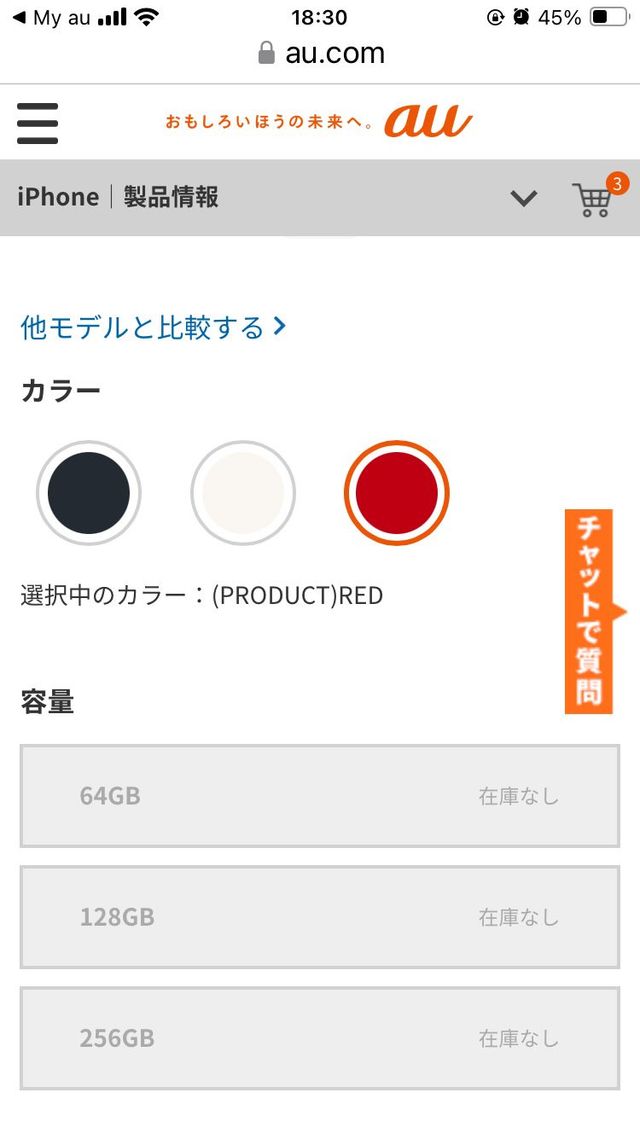Viewport: 640px width, 1138px height.
Task: Tap the back arrow to My au
Action: click(x=18, y=17)
